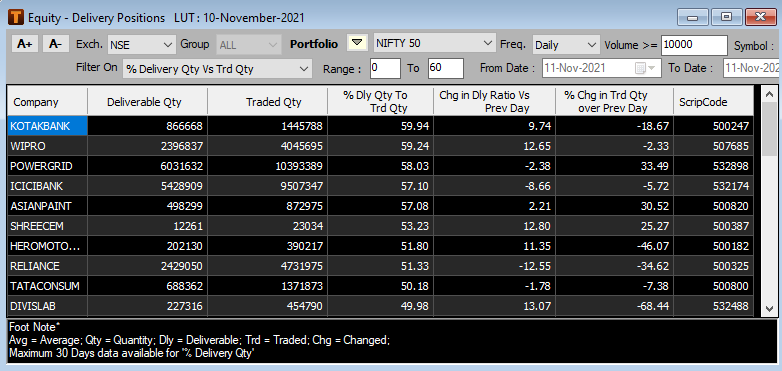Click traded qty 454790 cell

pyautogui.click(x=267, y=306)
